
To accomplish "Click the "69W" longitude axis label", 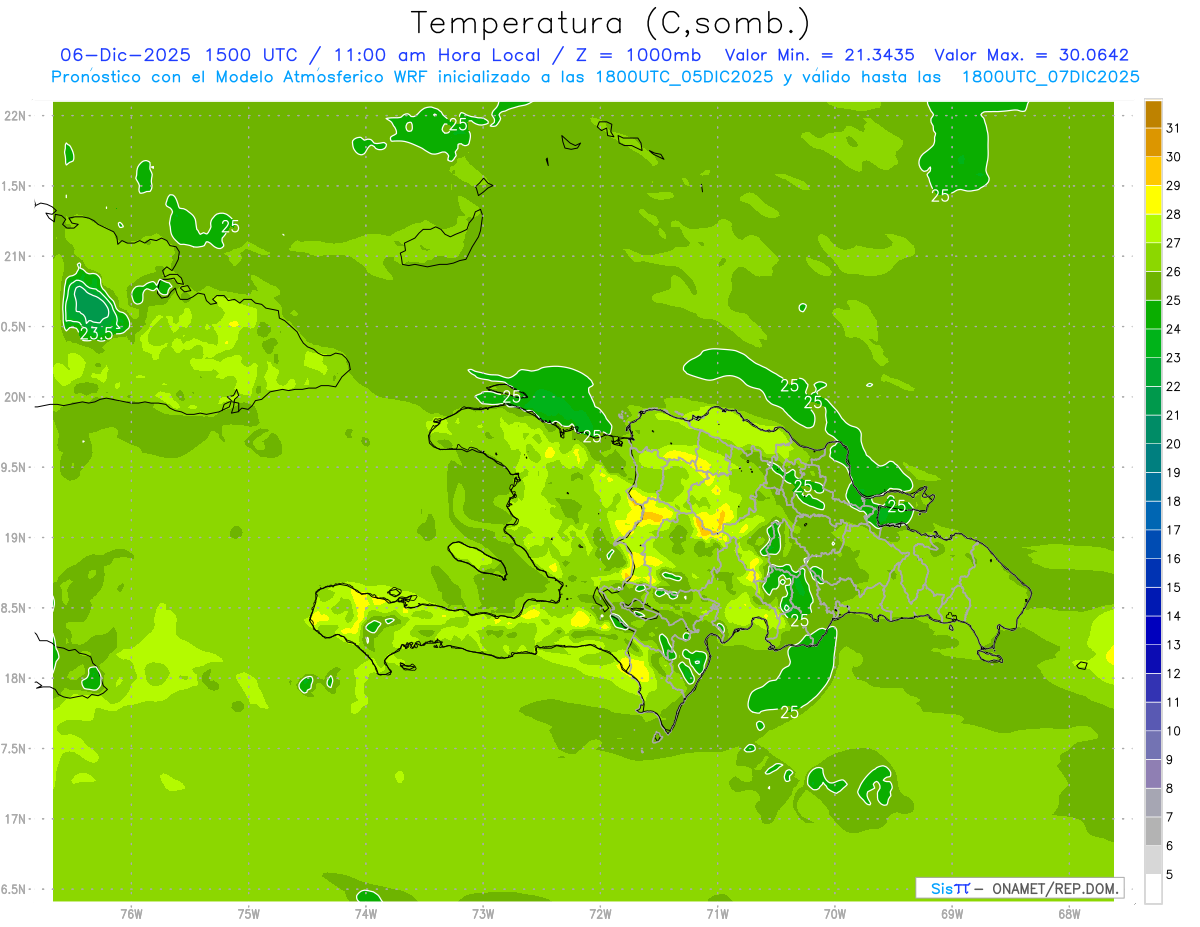I will tap(952, 914).
